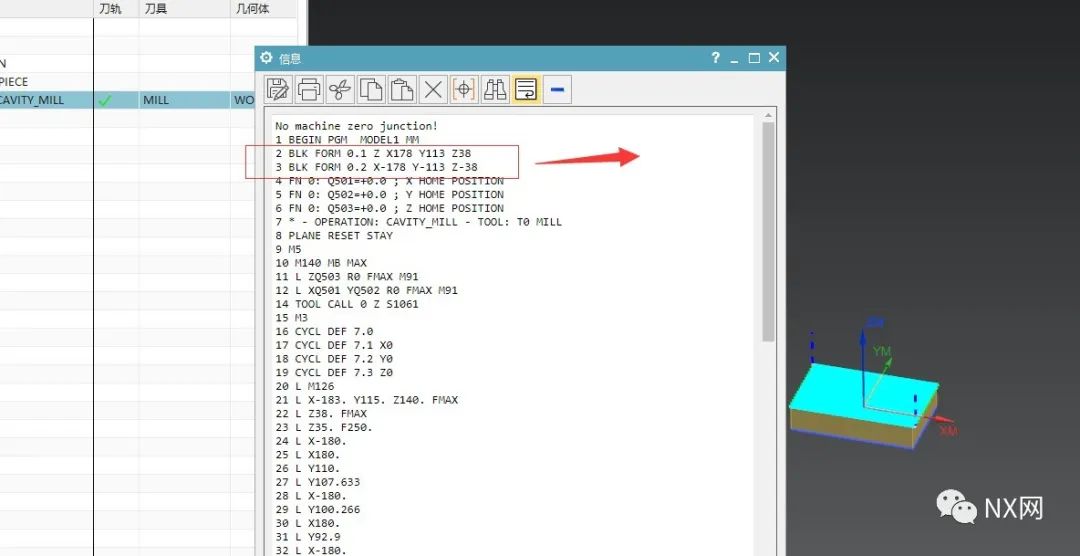Click the Delete X icon in the toolbar

[433, 90]
